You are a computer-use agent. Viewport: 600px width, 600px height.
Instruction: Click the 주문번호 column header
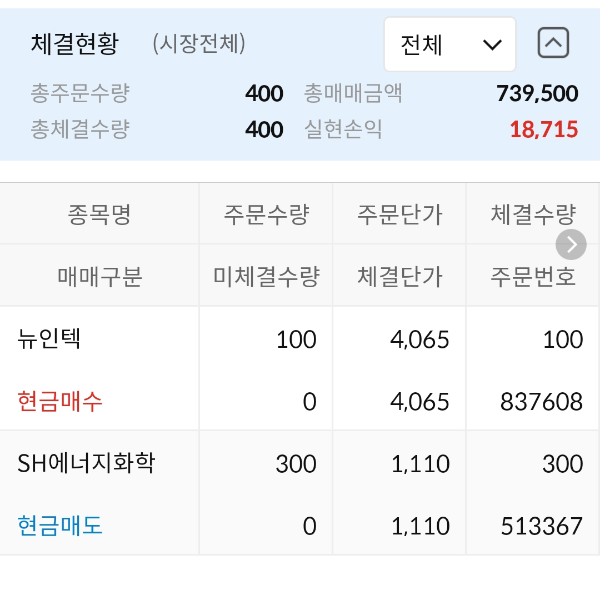point(533,276)
